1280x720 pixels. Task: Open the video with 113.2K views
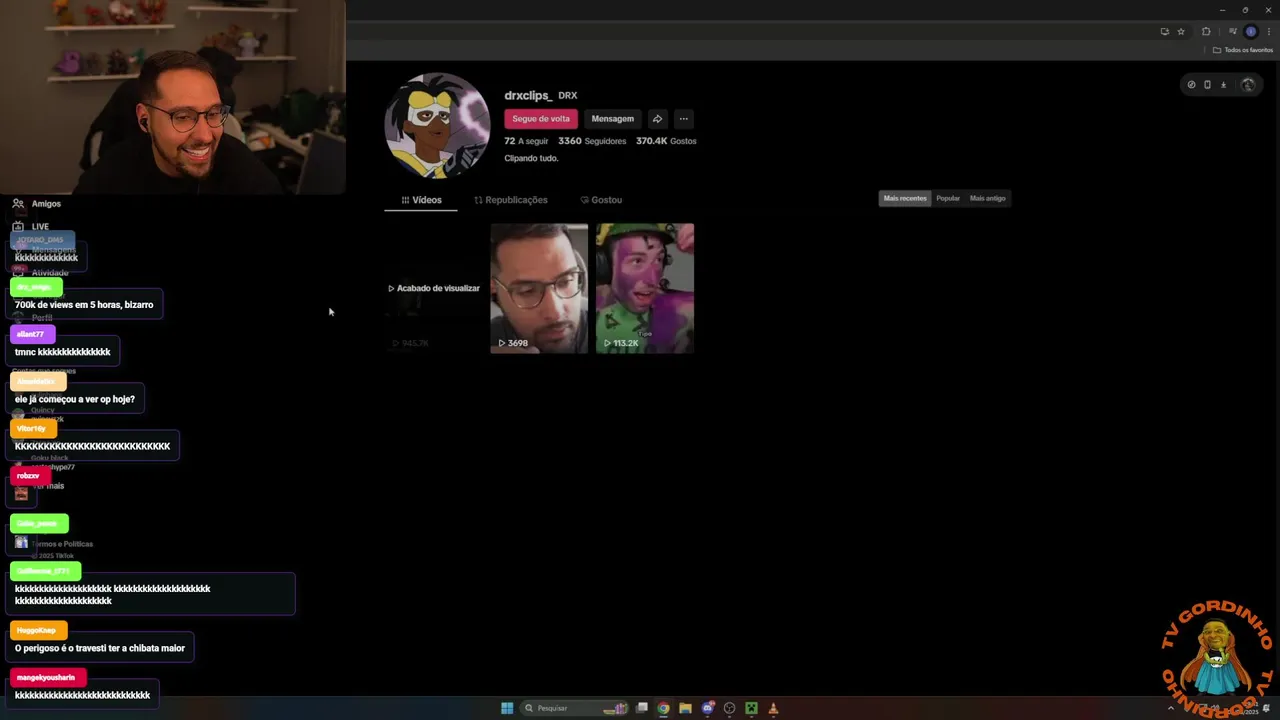click(x=645, y=288)
